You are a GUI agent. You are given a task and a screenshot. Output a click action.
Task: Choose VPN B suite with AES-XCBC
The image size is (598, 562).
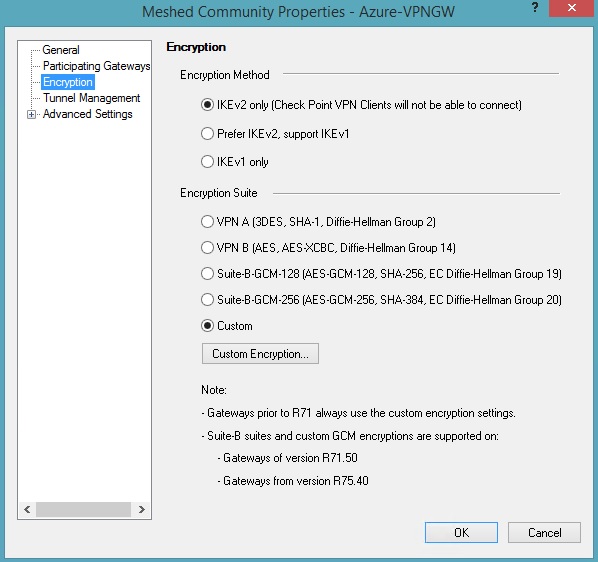tap(207, 248)
